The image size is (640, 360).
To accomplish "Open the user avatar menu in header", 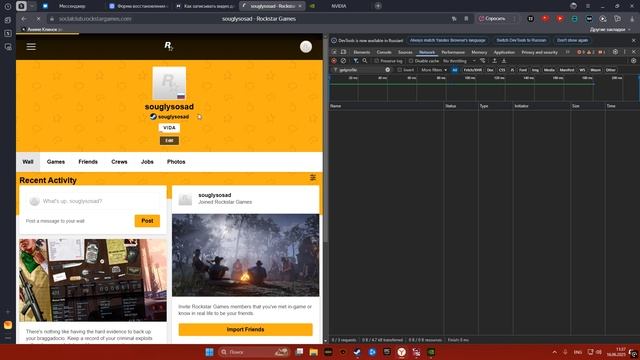I will [306, 47].
